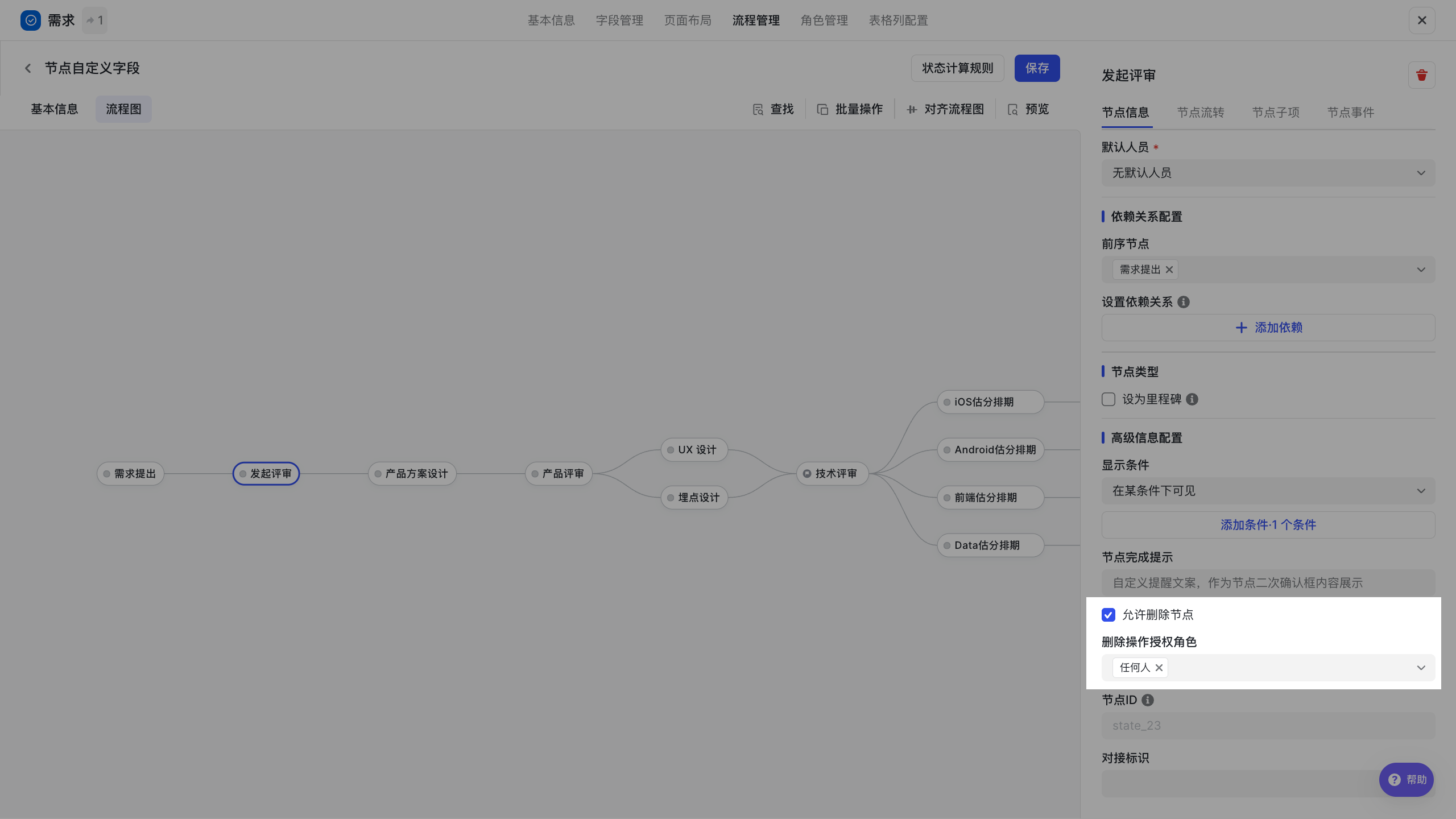Switch to the 表格列配置 tab
The width and height of the screenshot is (1456, 819).
click(898, 20)
